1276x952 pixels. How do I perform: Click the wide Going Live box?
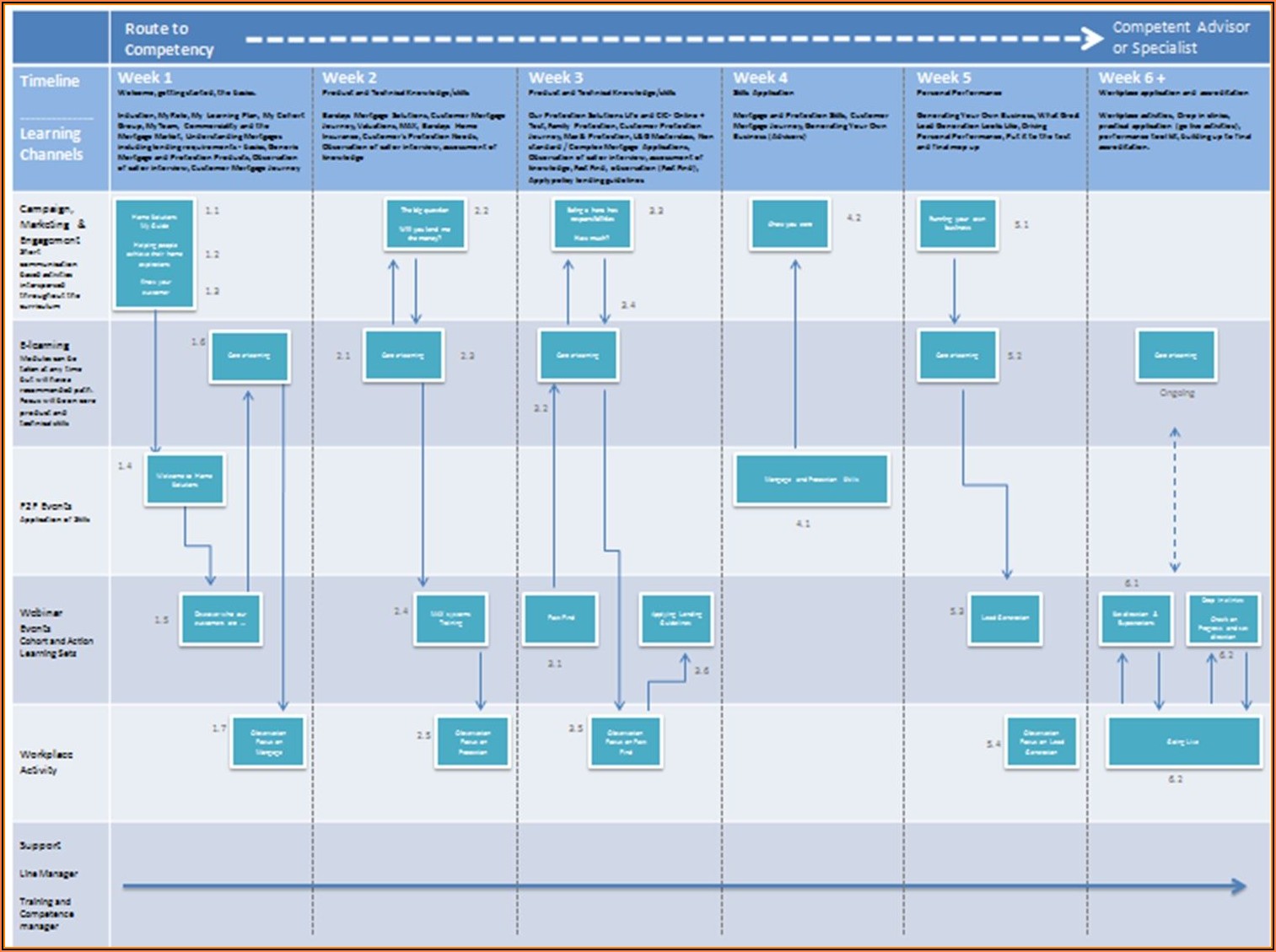[1183, 742]
